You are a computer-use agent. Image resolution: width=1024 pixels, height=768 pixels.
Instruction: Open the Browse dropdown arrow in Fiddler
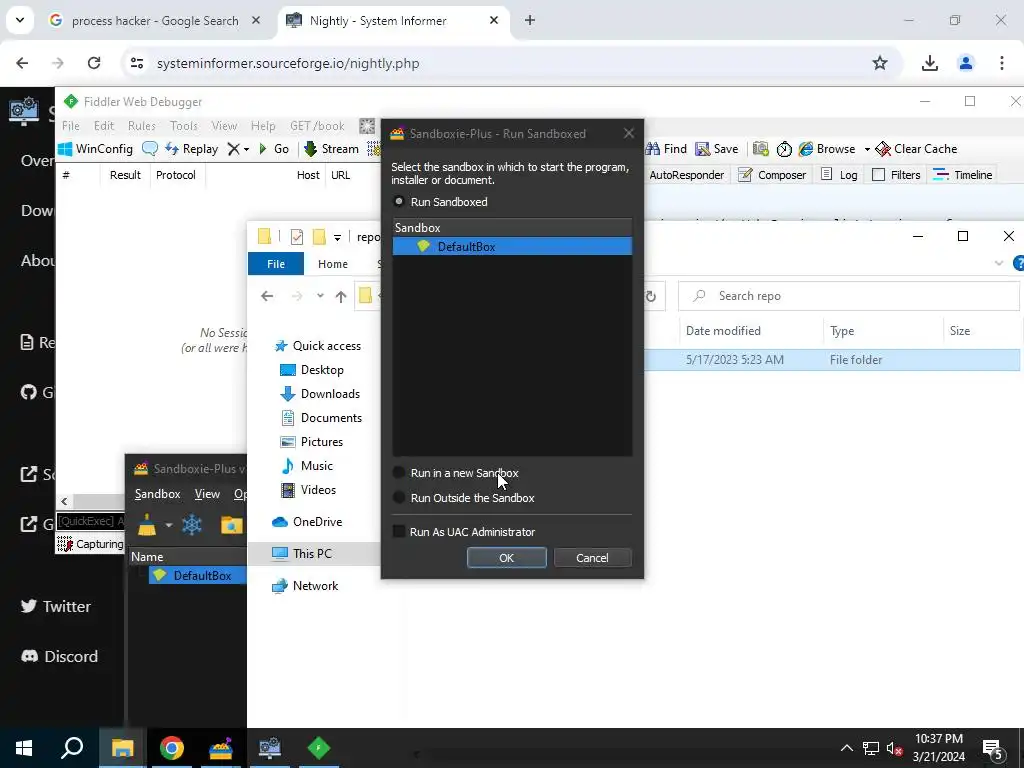[x=867, y=150]
